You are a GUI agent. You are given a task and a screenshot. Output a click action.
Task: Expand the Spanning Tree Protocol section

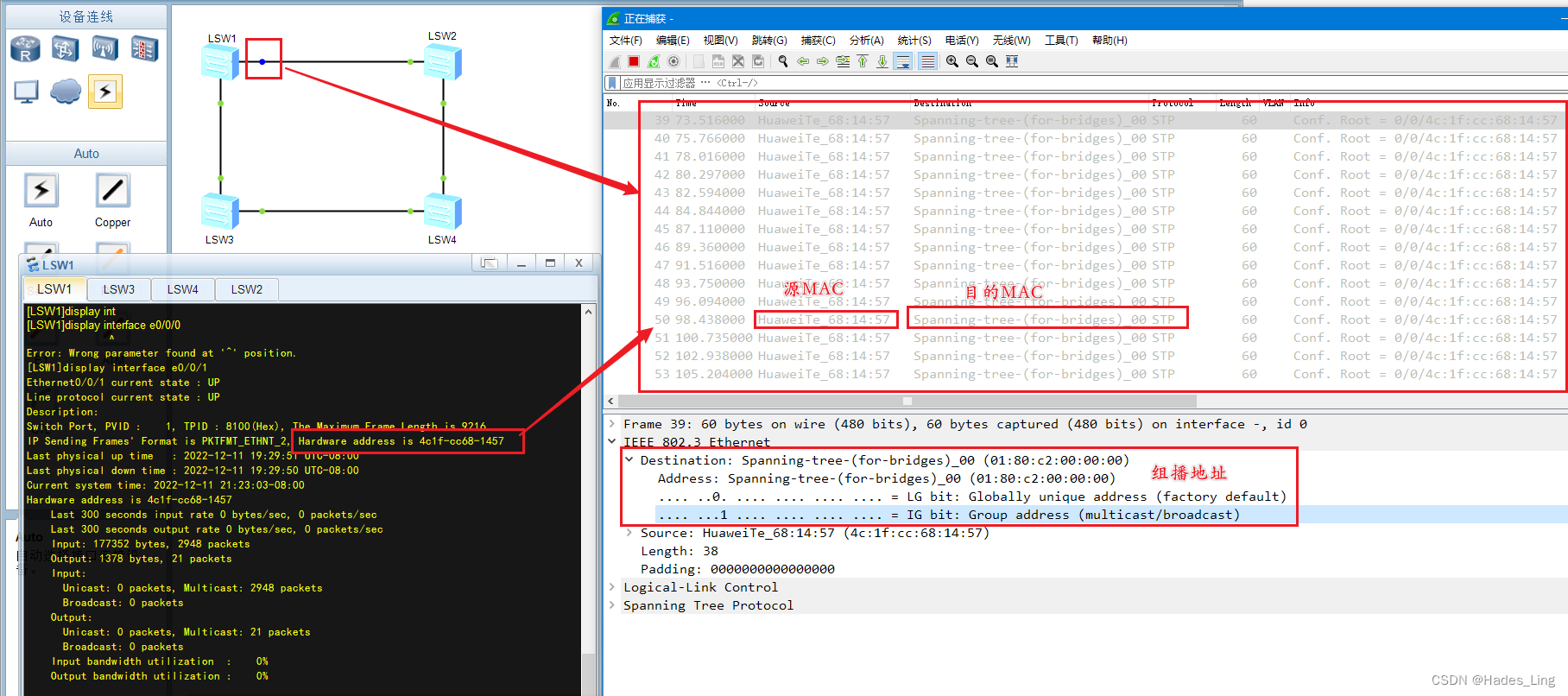pyautogui.click(x=612, y=605)
